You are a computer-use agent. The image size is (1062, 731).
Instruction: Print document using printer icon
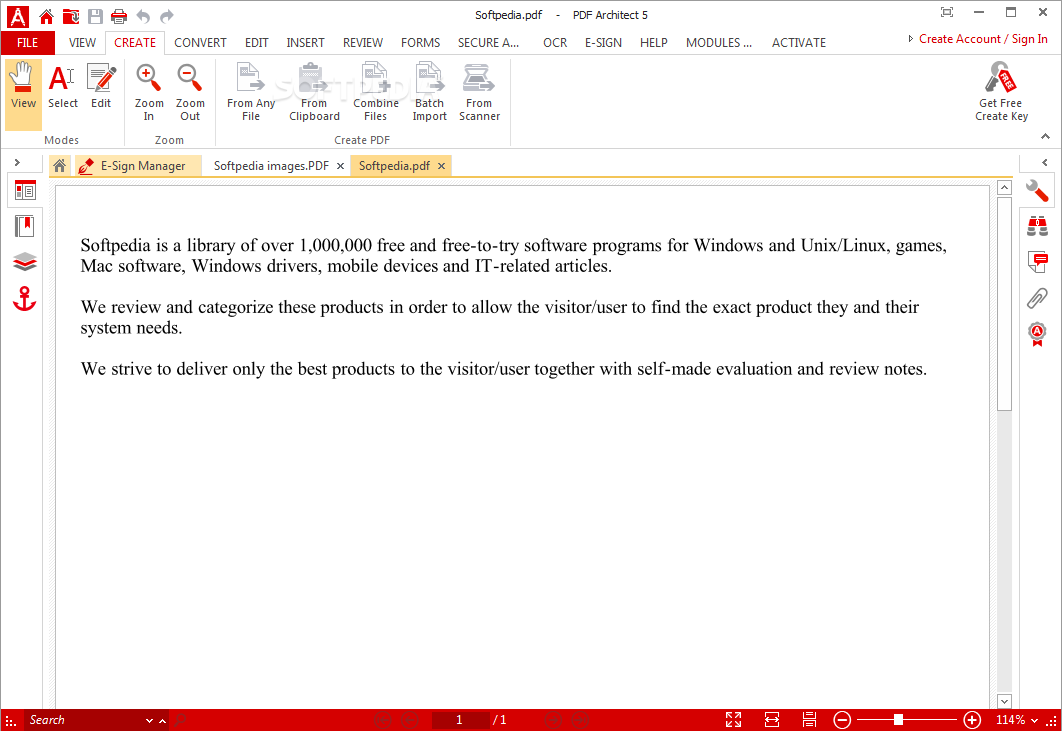click(x=119, y=16)
